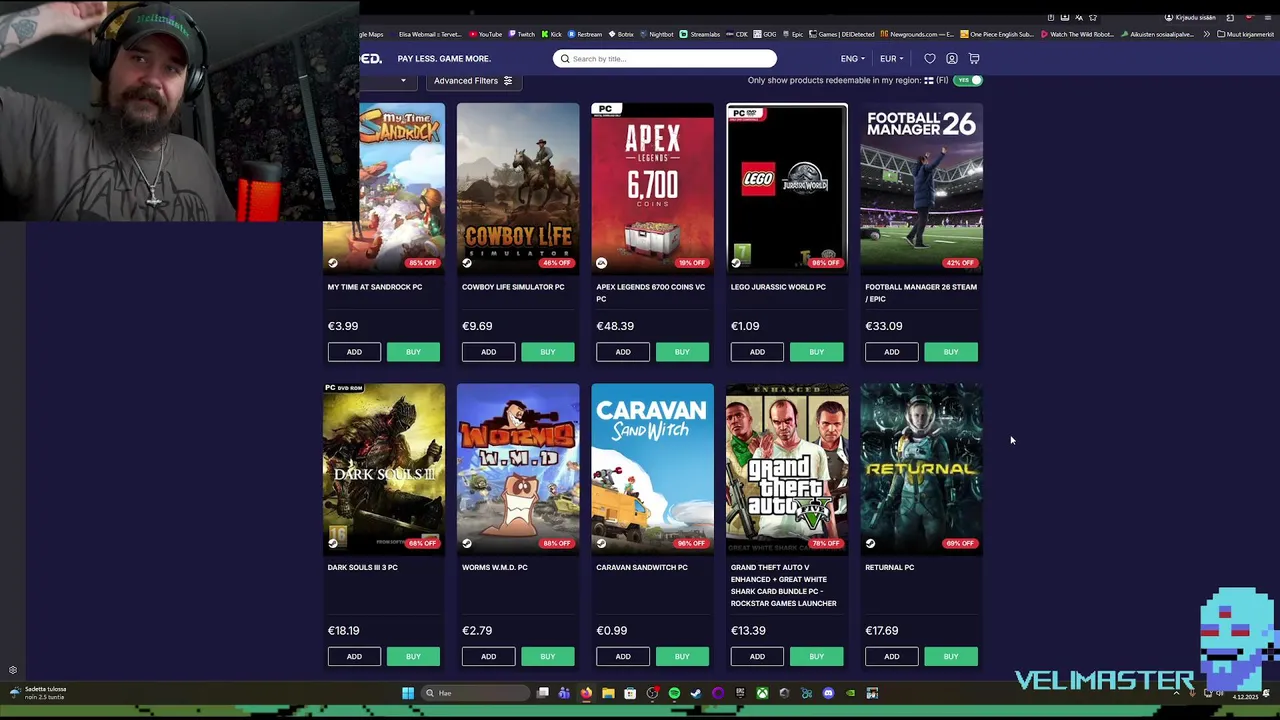Add Caravan SandWitch to cart
The height and width of the screenshot is (720, 1280).
pos(623,657)
